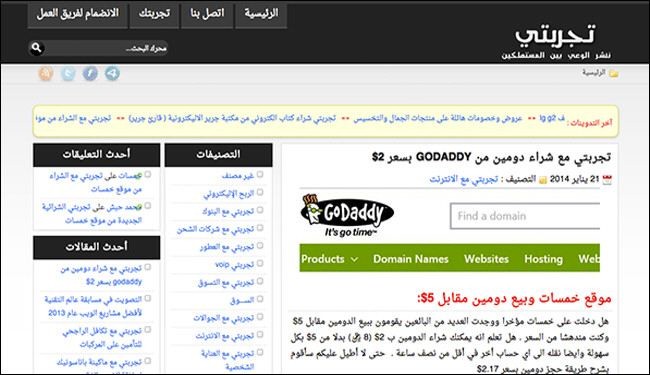Open the lg g2 ticker link
Image resolution: width=650 pixels, height=375 pixels.
click(552, 119)
